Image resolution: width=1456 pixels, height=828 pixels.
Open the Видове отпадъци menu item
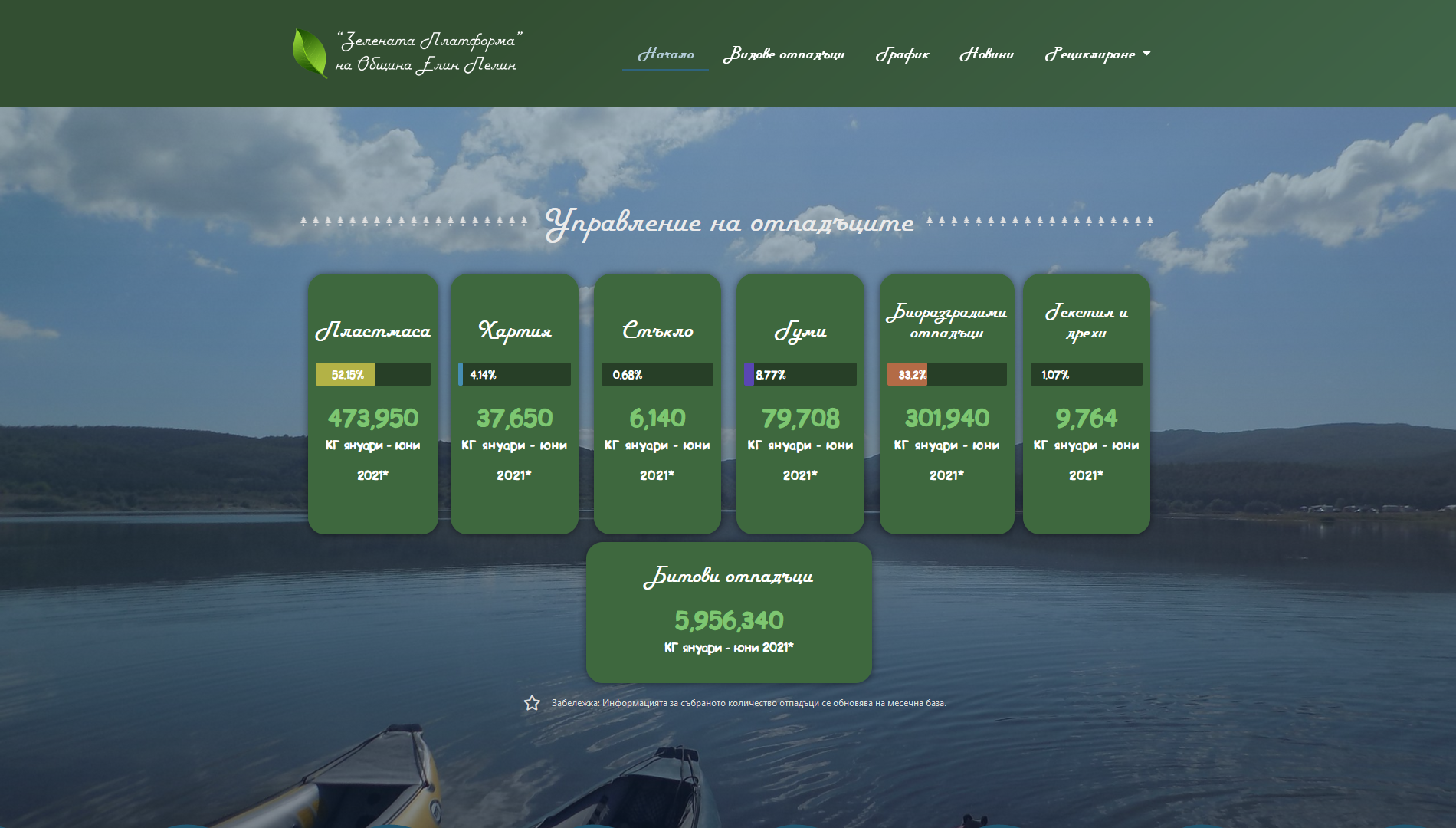point(784,54)
